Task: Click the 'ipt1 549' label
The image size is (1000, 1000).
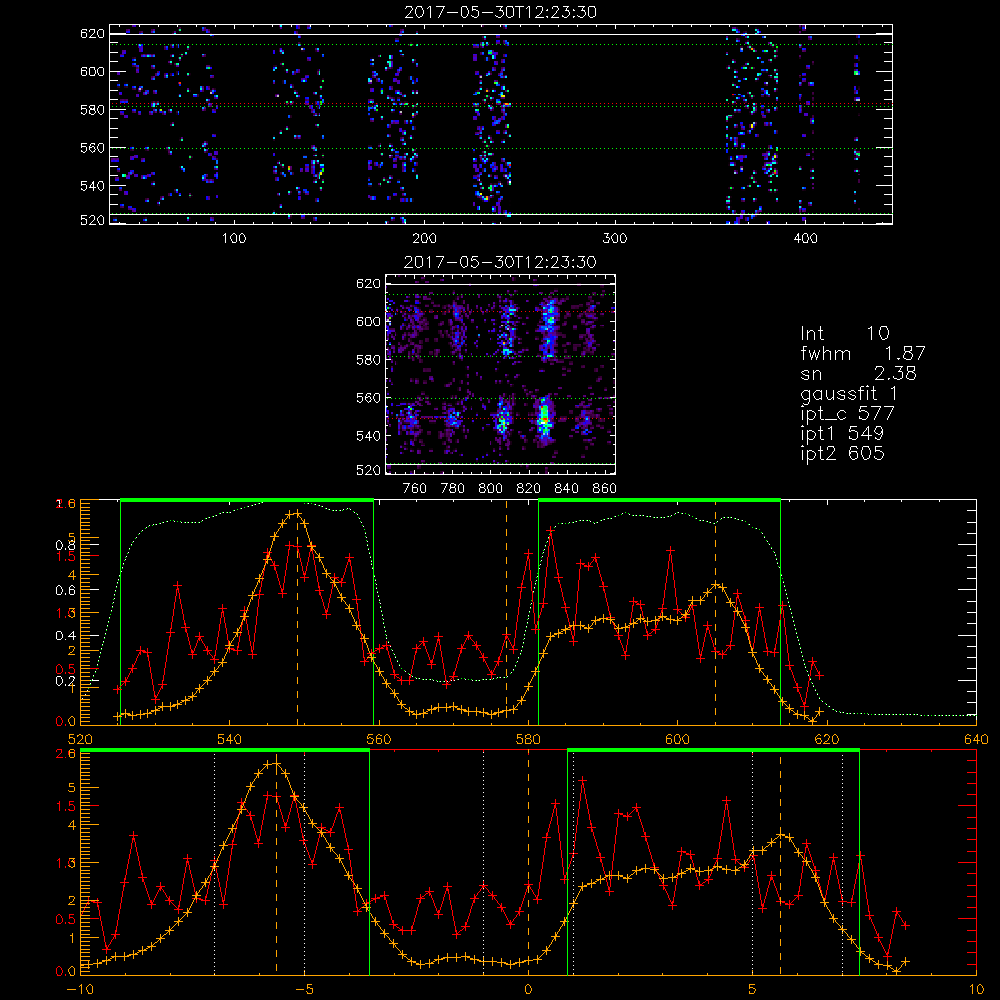Action: pos(842,434)
